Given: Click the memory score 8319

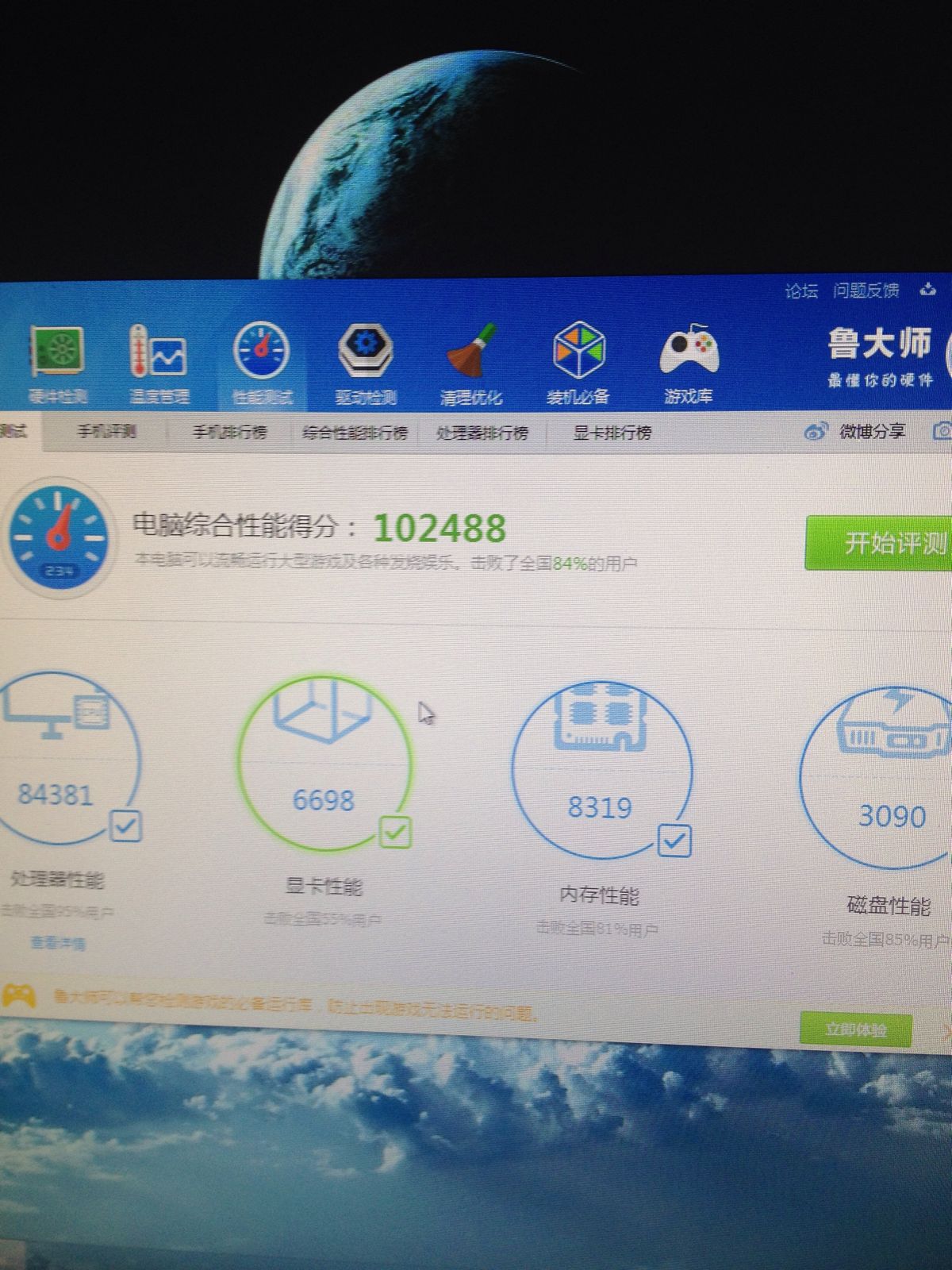Looking at the screenshot, I should (600, 807).
